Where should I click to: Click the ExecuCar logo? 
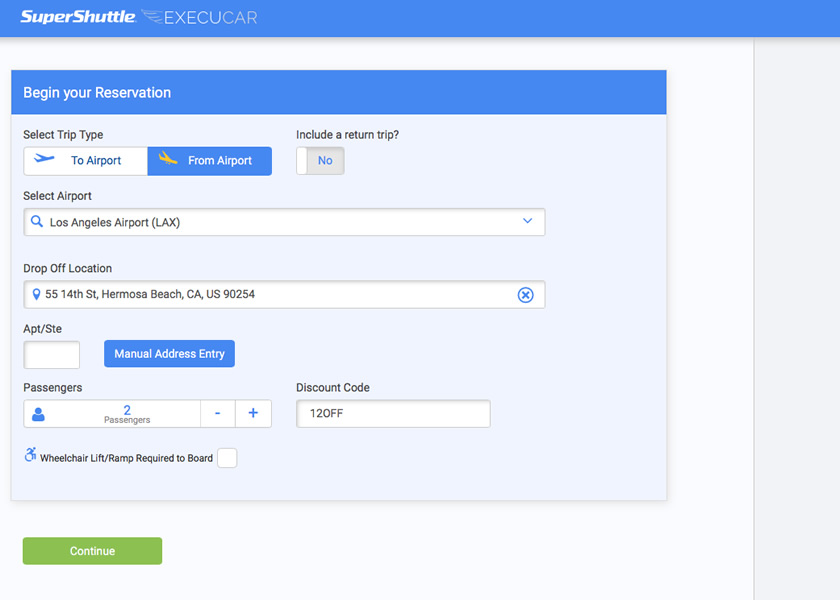(x=199, y=17)
